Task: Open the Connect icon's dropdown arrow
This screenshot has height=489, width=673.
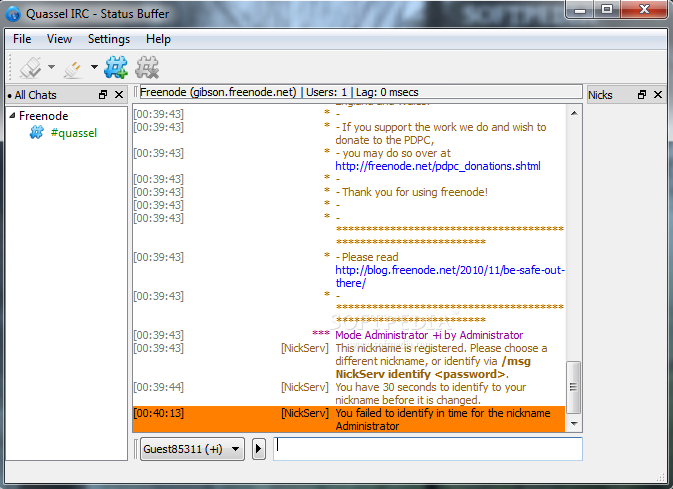Action: (x=52, y=67)
